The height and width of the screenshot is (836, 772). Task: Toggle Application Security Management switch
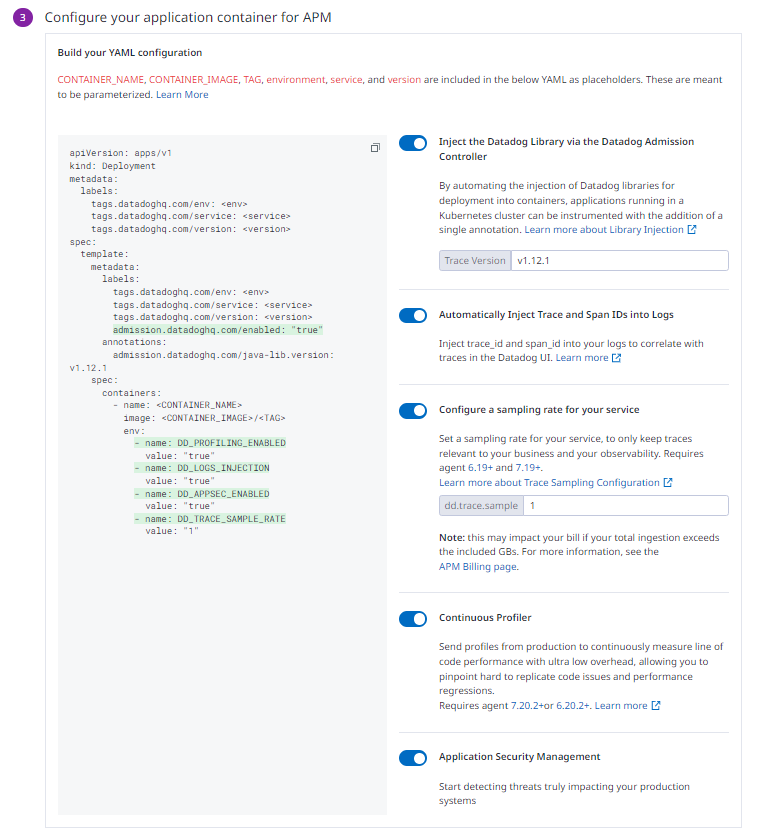coord(413,758)
